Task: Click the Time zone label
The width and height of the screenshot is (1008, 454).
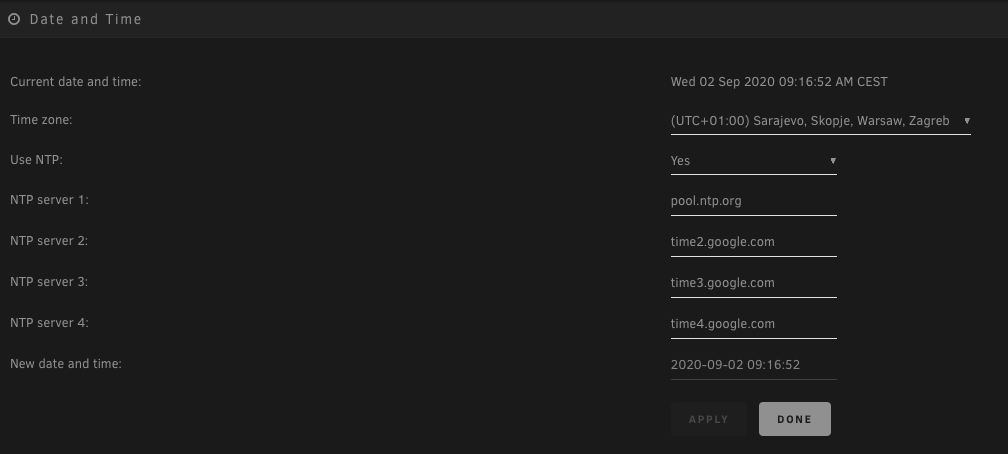Action: click(41, 120)
